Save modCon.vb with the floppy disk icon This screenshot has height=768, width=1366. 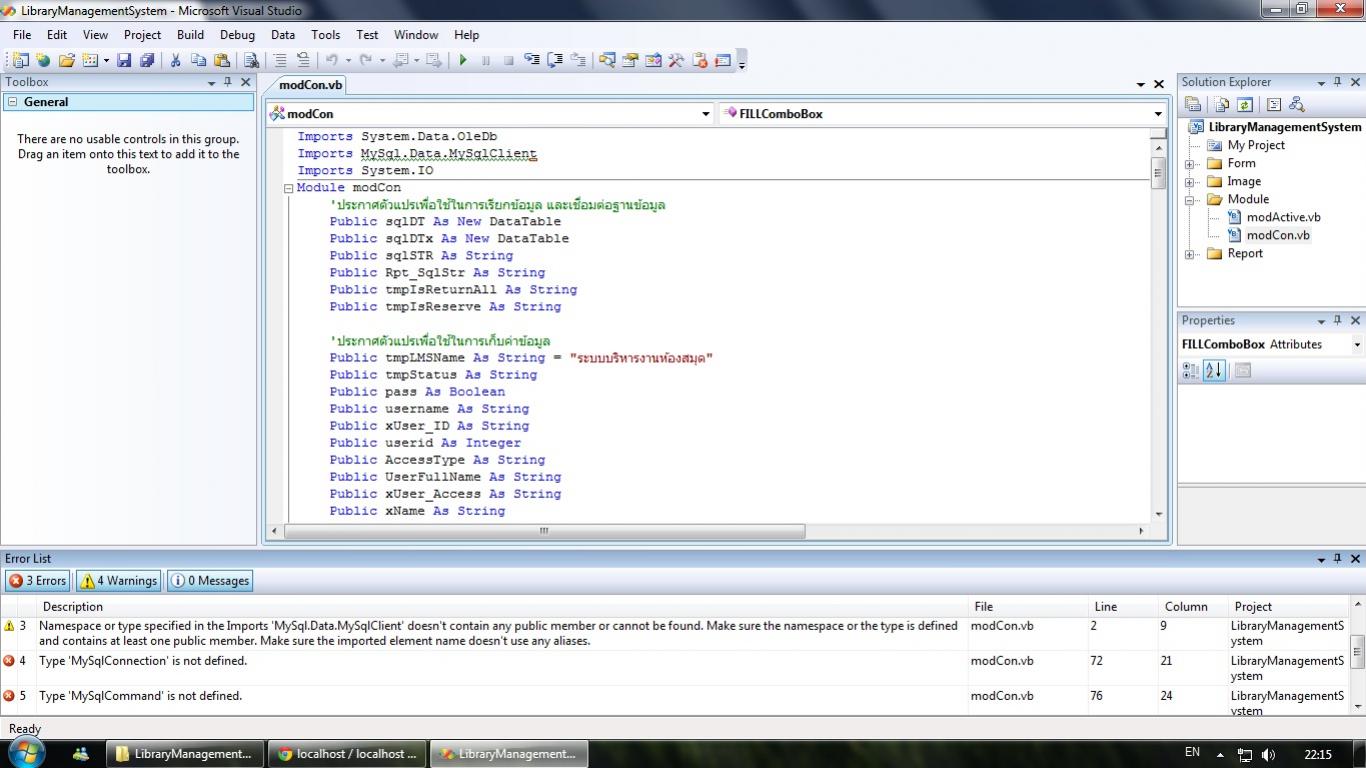click(124, 60)
